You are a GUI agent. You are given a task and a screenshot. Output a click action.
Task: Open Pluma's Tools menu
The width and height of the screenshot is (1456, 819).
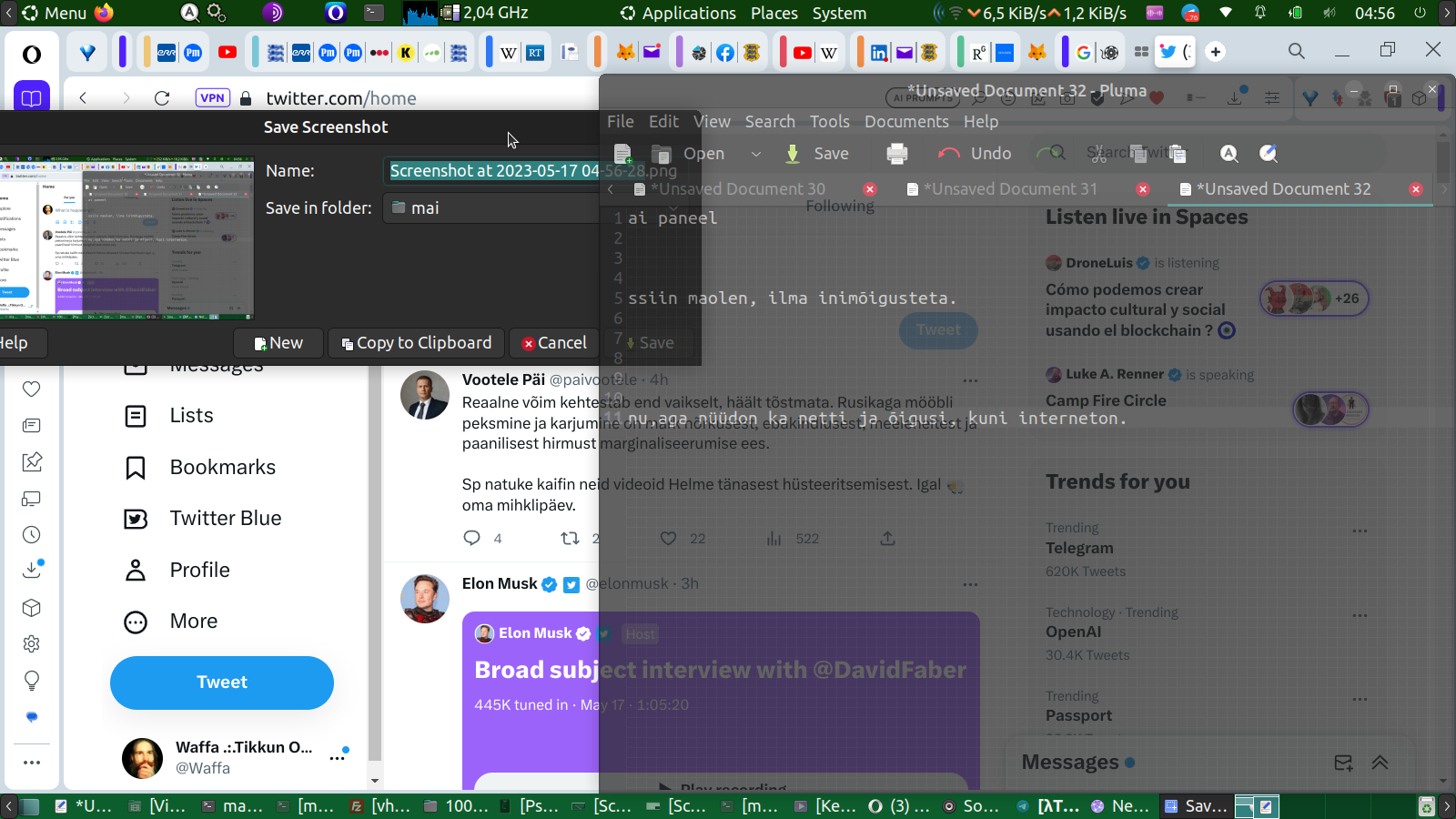(x=830, y=121)
